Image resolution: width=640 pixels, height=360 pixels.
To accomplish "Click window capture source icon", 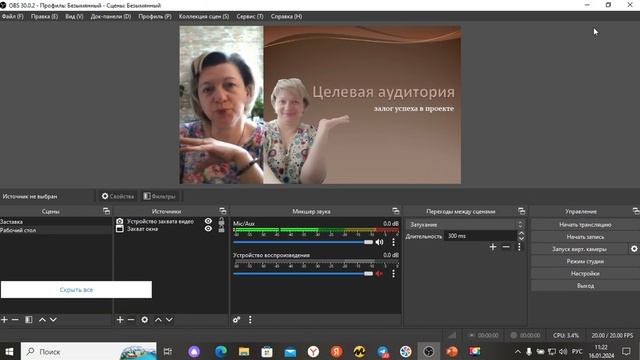I will (x=120, y=229).
